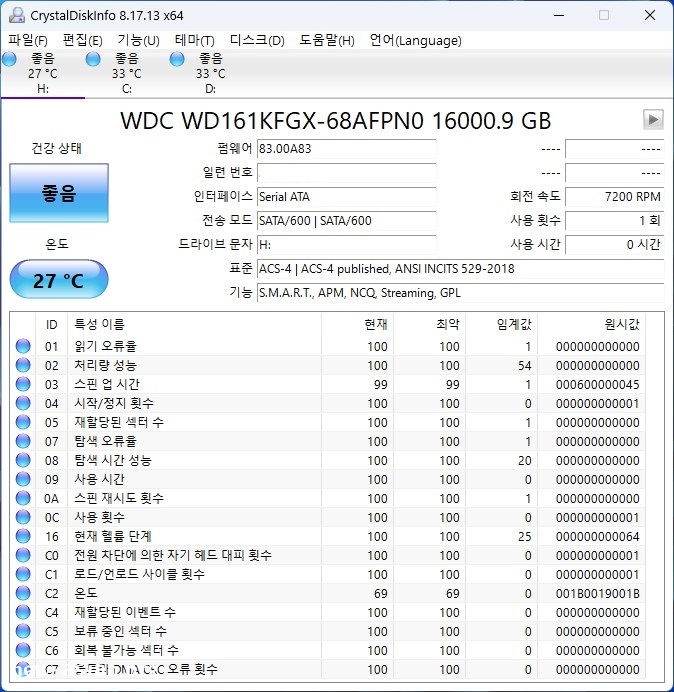Viewport: 674px width, 692px height.
Task: Click status orb for 16 현재 헬륨 단계
Action: tap(23, 536)
